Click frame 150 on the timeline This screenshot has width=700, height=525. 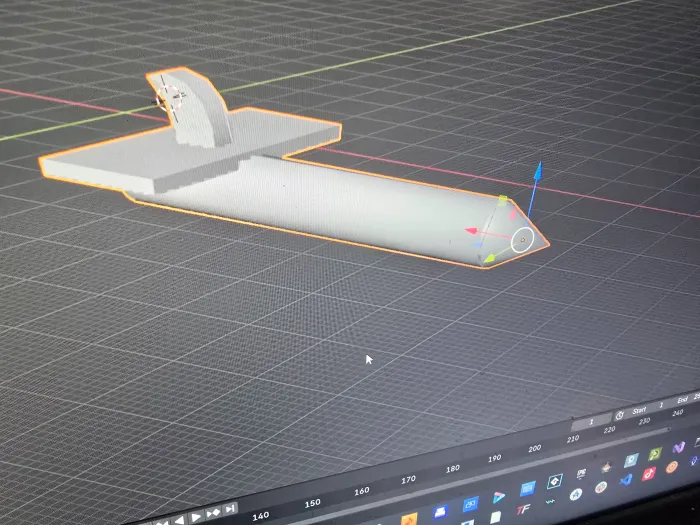[312, 504]
